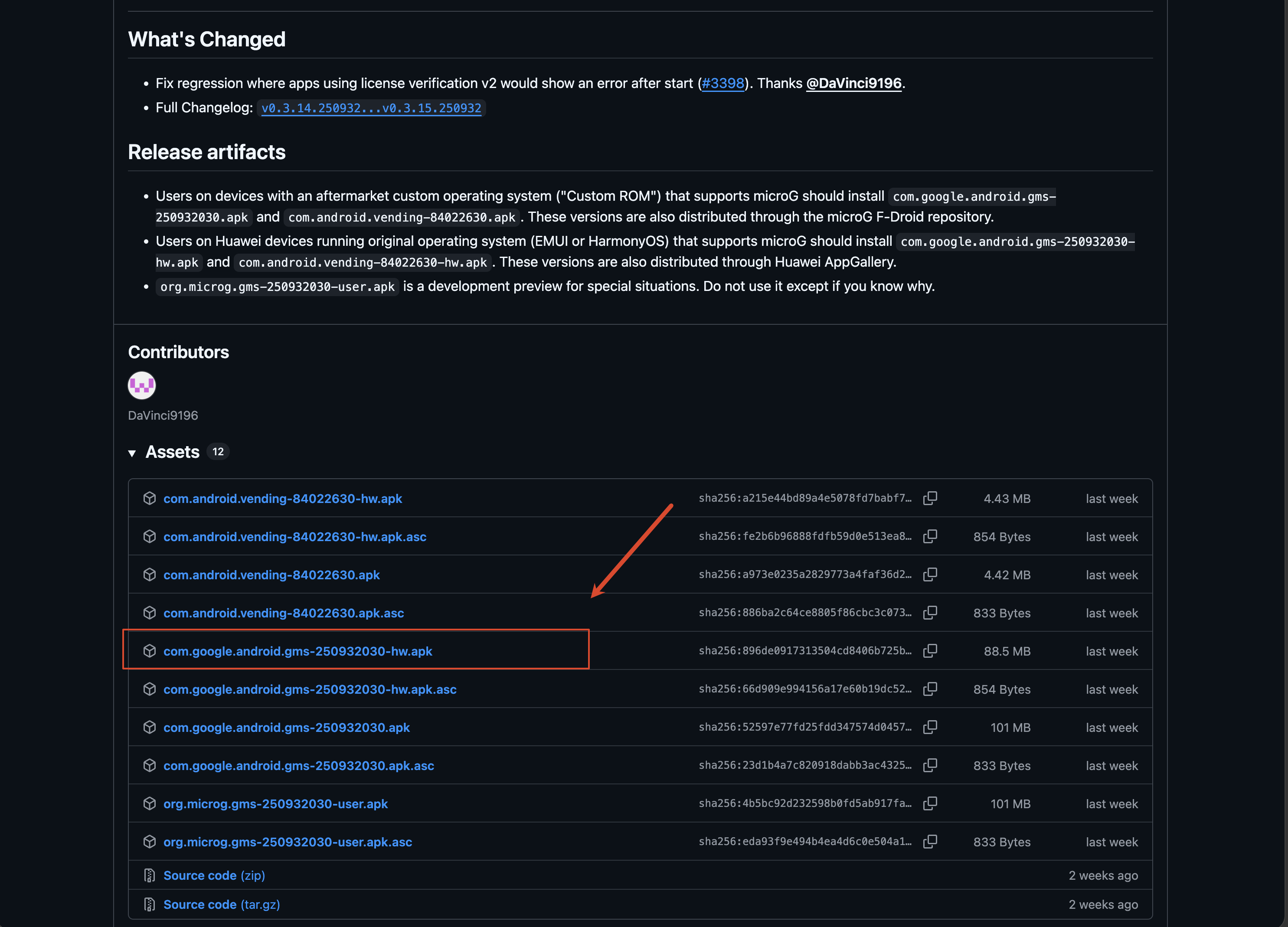Image resolution: width=1288 pixels, height=927 pixels.
Task: Copy sha256 hash for org.microg.gms-250932030-user.apk
Action: (x=930, y=803)
